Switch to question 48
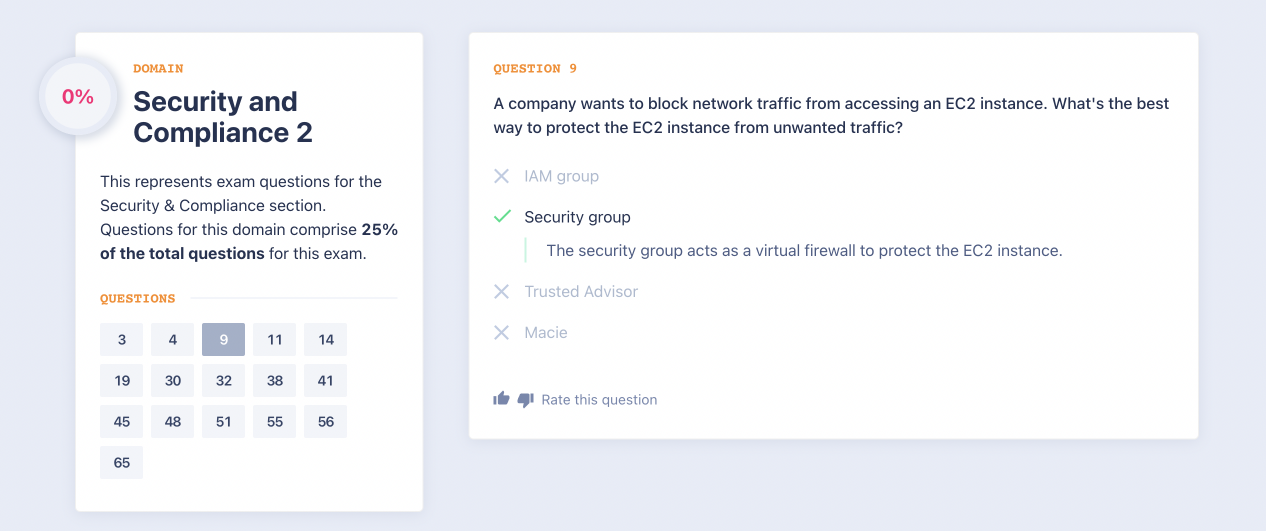This screenshot has height=531, width=1266. pyautogui.click(x=173, y=422)
